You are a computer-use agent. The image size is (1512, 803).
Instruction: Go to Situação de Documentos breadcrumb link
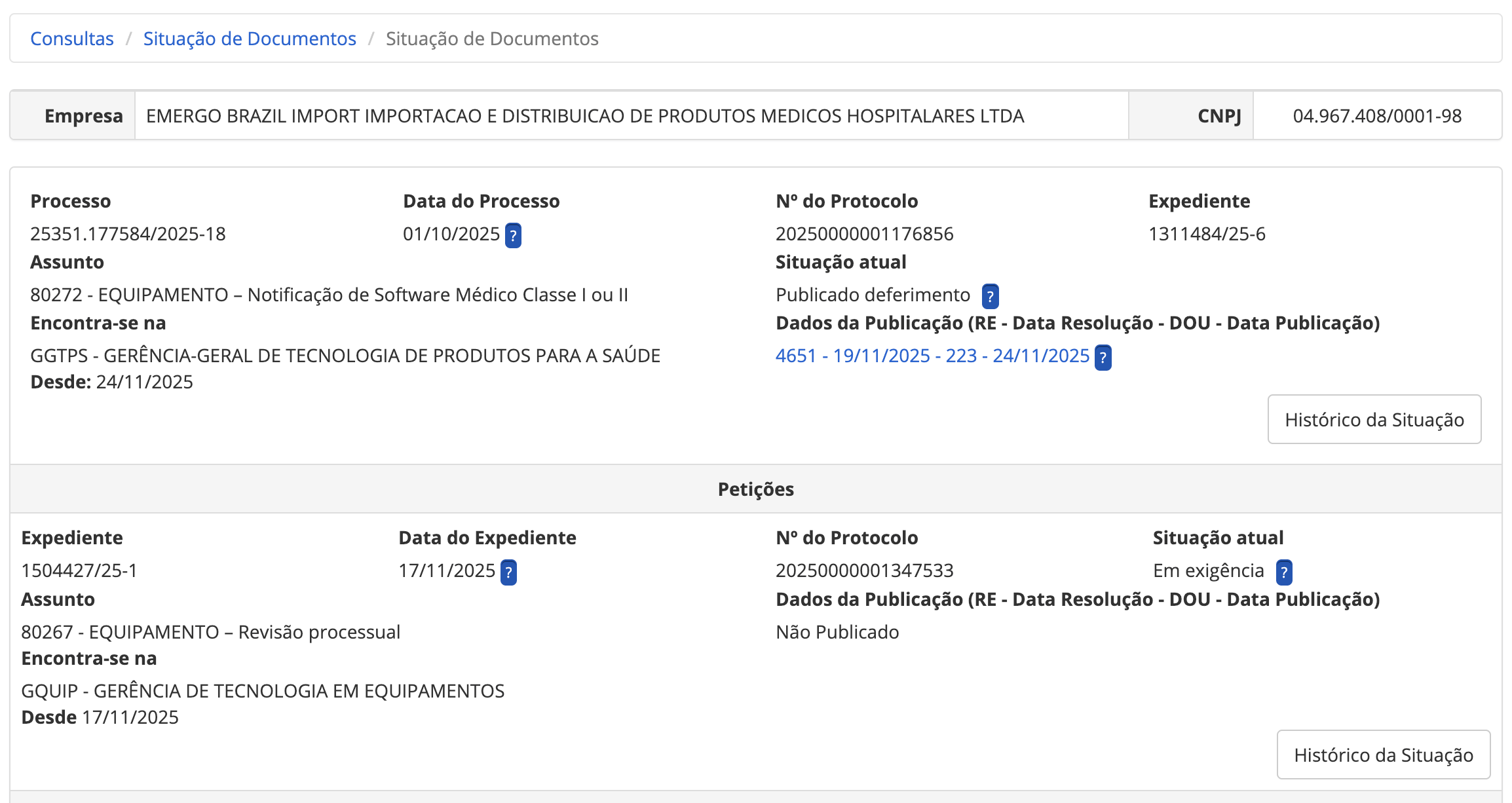click(250, 39)
